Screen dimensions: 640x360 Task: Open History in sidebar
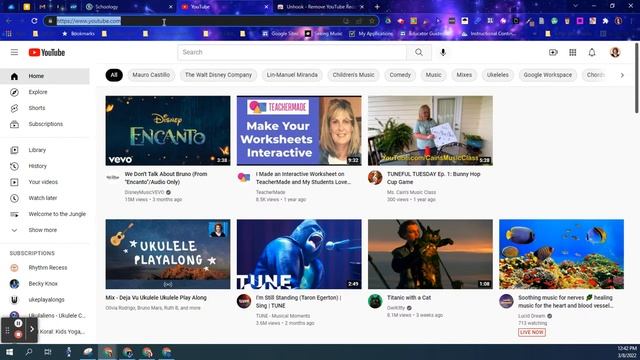point(45,166)
